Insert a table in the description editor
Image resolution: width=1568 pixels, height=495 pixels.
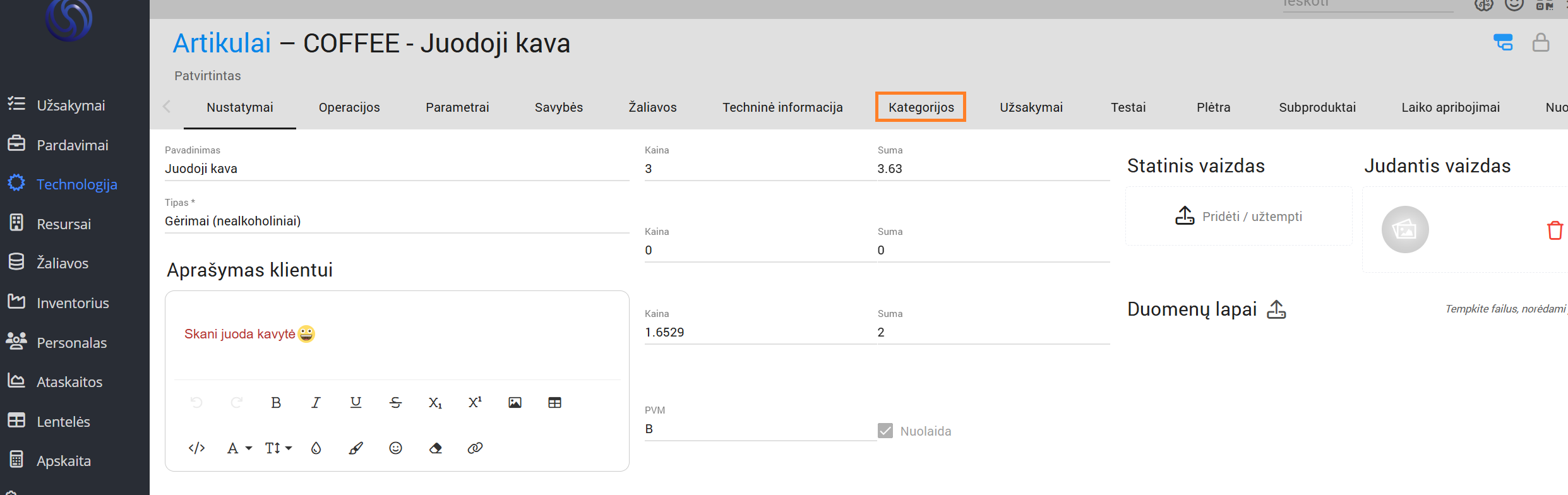point(554,403)
